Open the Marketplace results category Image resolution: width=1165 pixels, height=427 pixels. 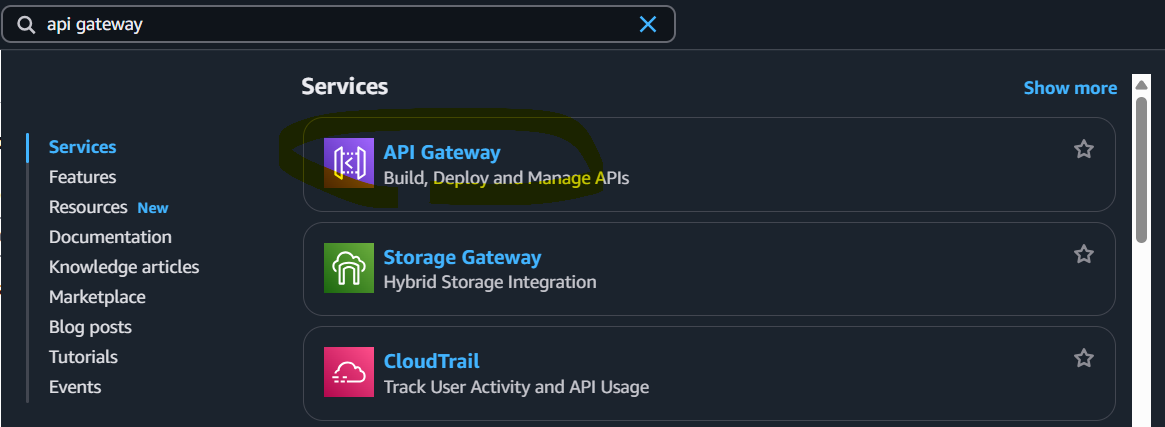(97, 297)
